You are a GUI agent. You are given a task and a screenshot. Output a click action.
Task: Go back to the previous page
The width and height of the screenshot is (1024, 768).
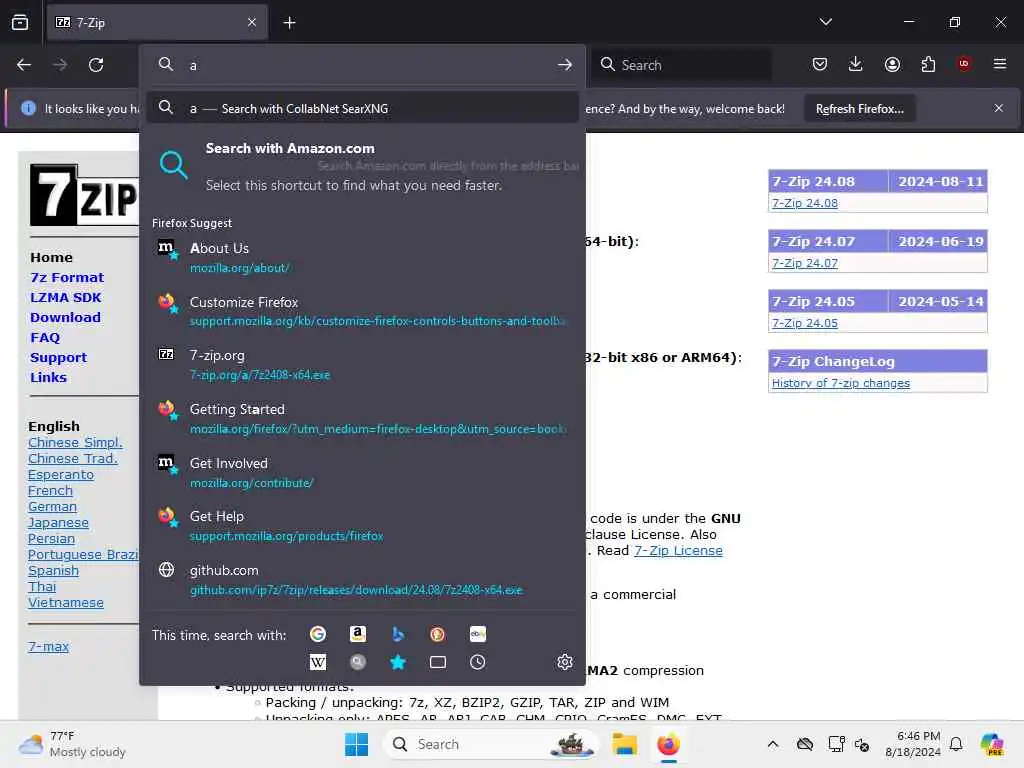pos(24,65)
